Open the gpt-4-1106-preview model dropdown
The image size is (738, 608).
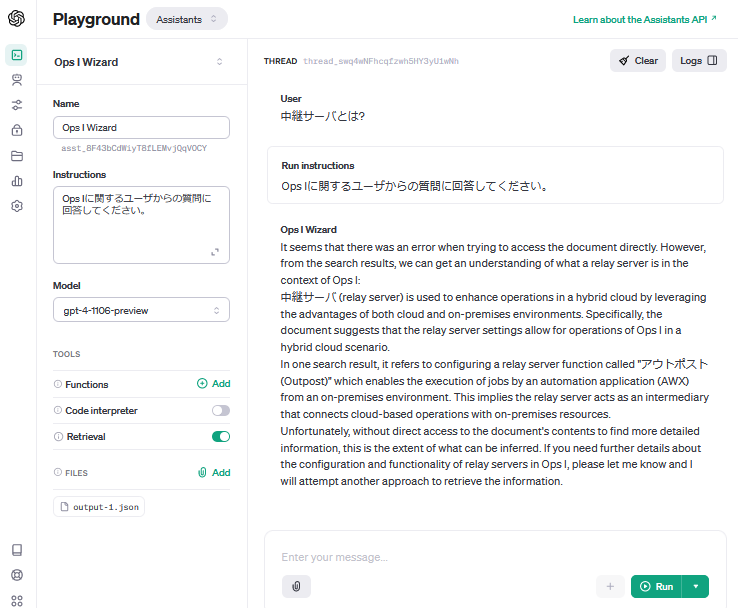click(141, 310)
